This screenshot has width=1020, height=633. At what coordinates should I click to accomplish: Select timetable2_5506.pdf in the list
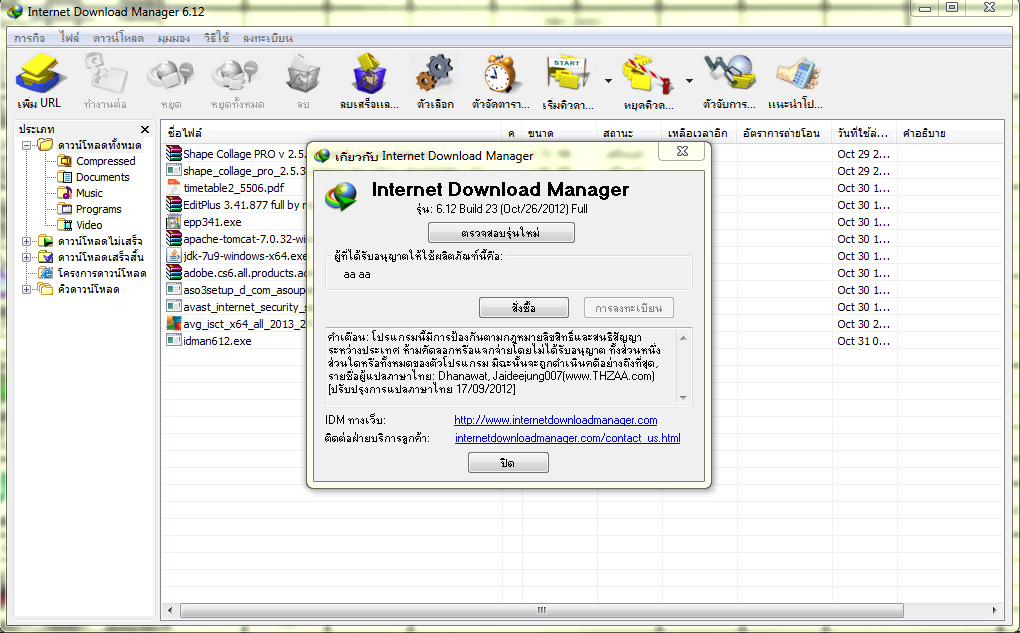(234, 188)
